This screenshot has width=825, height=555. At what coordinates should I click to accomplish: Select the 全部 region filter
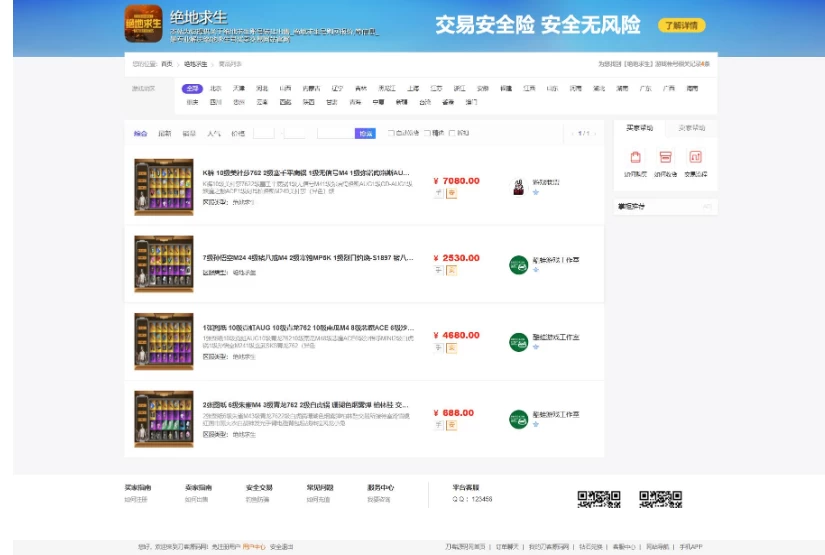coord(192,88)
